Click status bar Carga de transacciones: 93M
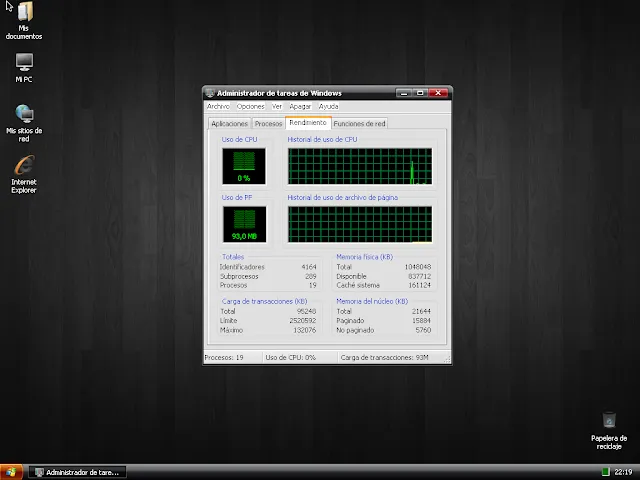640x480 pixels. tap(384, 358)
